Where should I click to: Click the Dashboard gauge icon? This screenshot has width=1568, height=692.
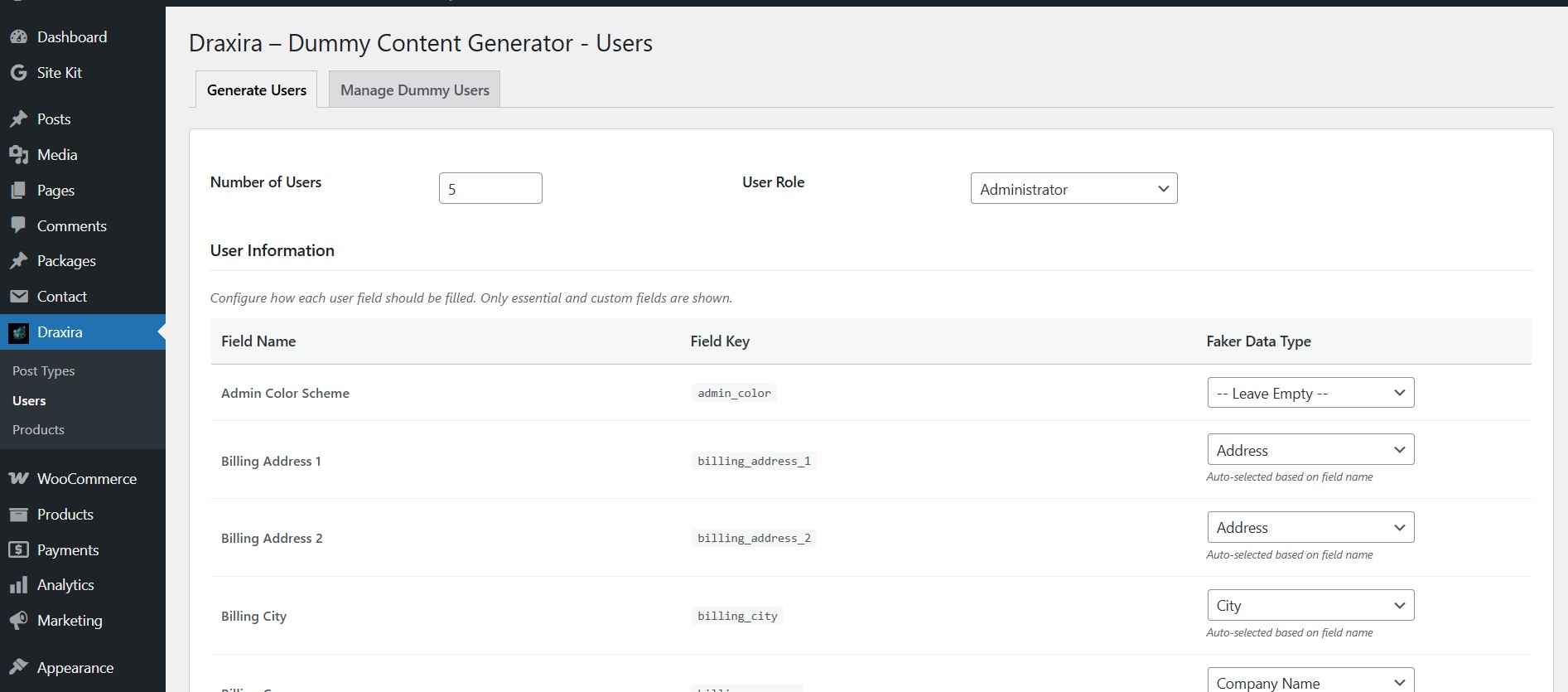point(18,37)
